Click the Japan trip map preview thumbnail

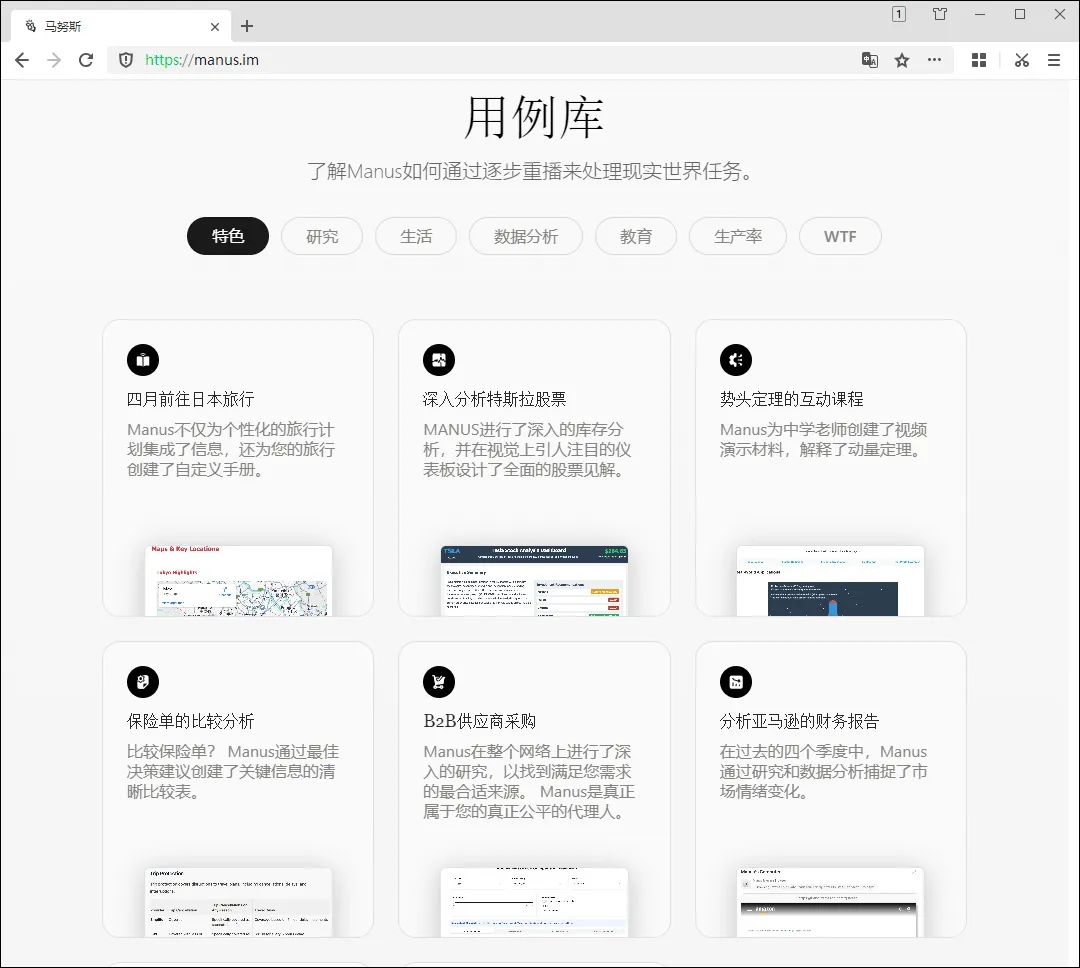[x=238, y=581]
